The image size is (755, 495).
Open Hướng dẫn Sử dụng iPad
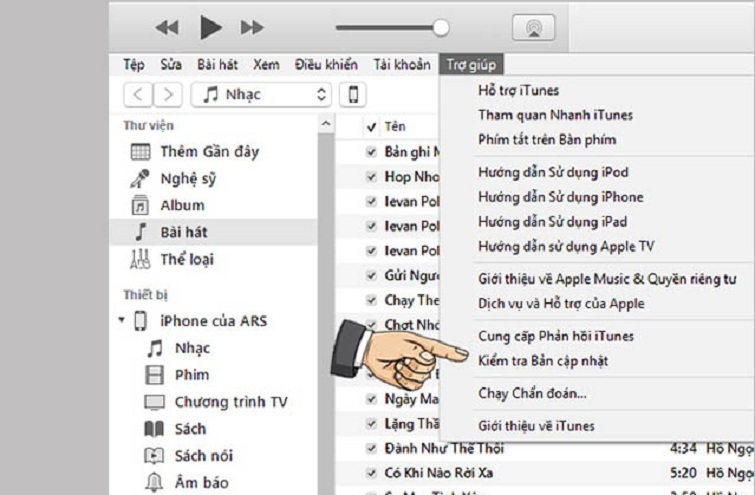pyautogui.click(x=552, y=222)
